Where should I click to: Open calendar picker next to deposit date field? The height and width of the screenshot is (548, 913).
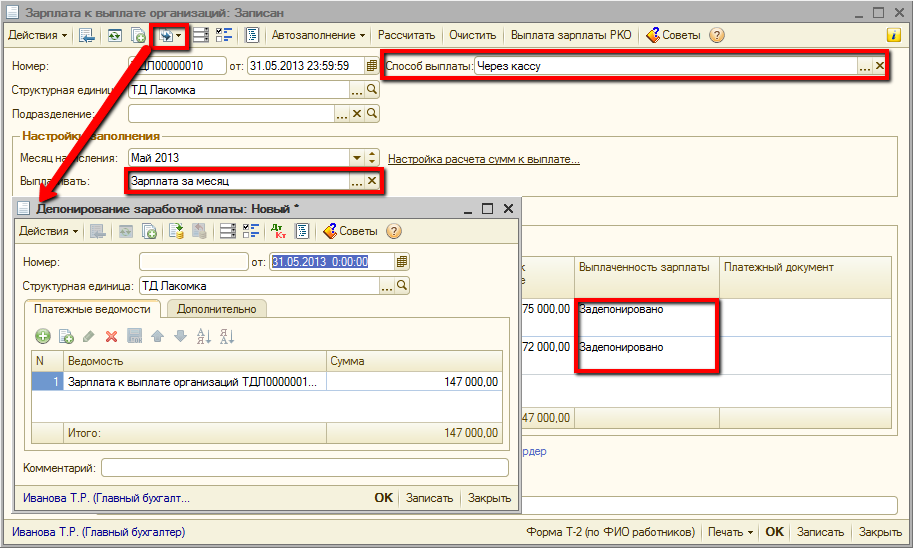coord(402,262)
